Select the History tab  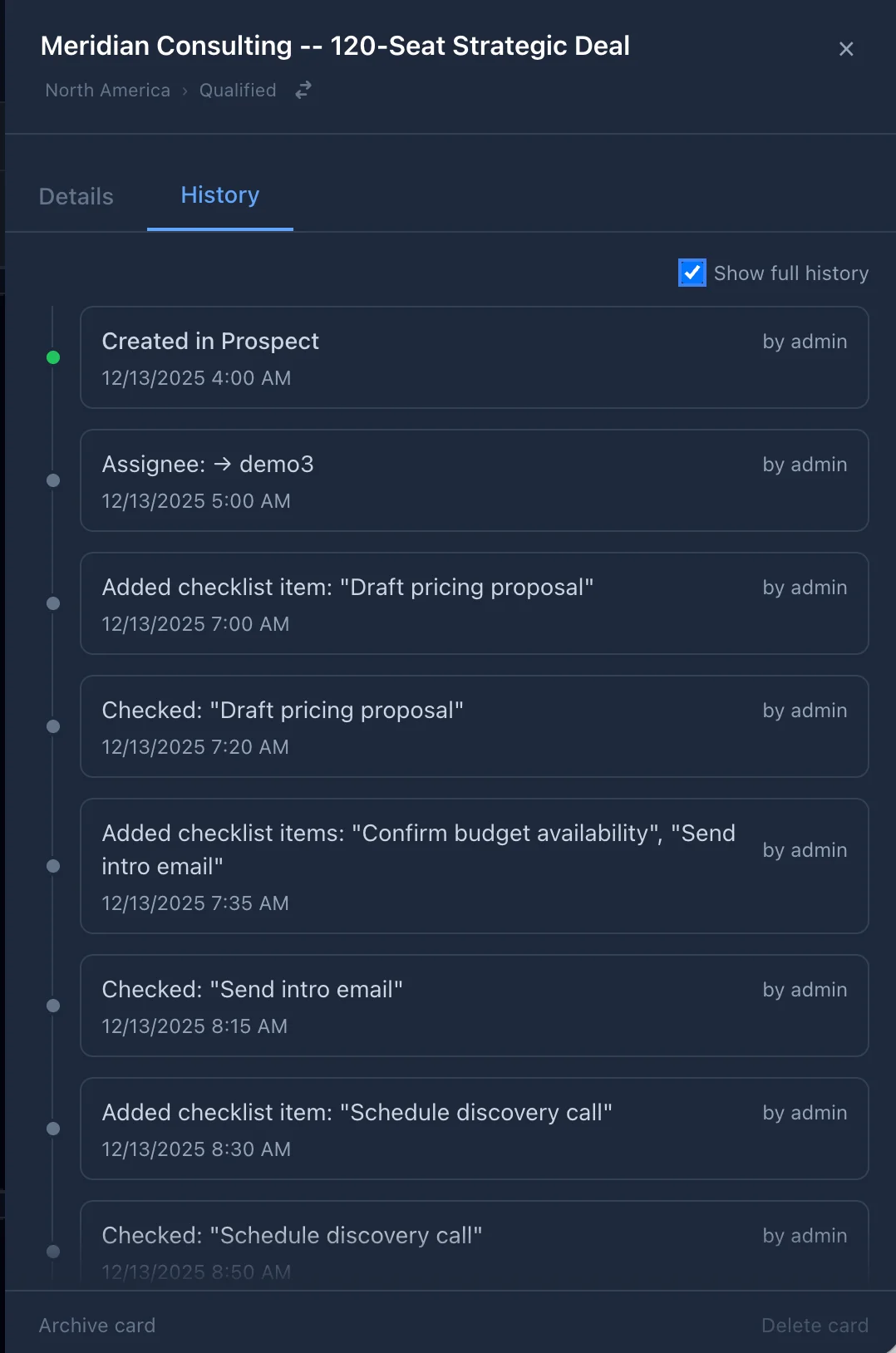[x=219, y=195]
